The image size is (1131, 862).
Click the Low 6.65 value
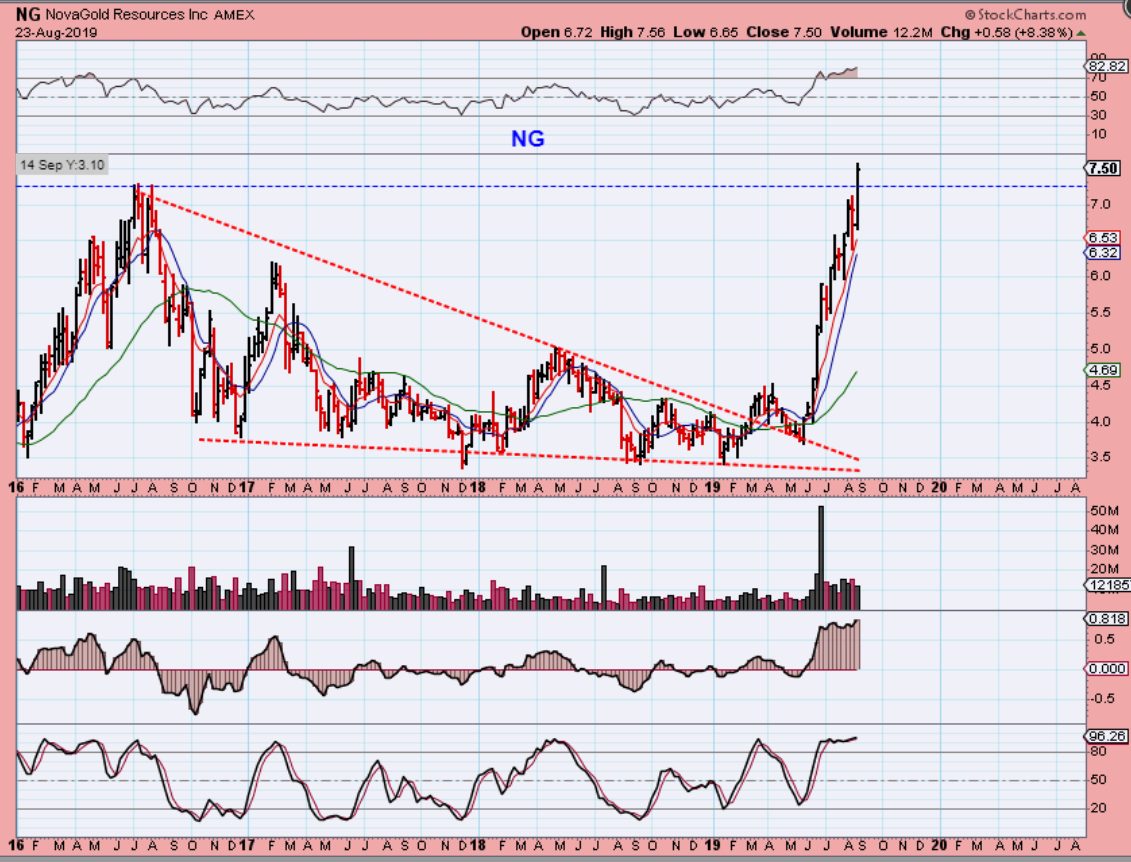tap(705, 32)
